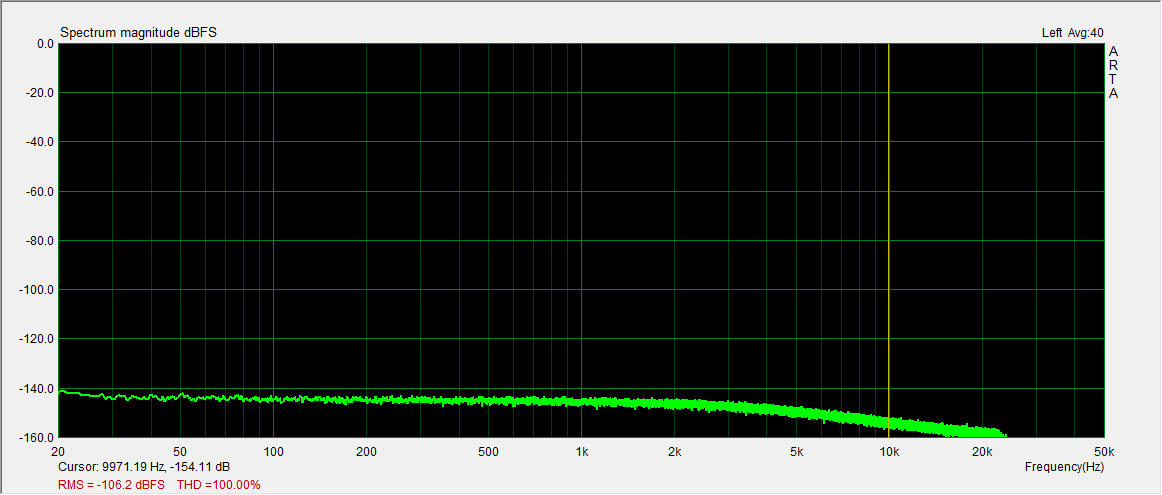Click the -60.0 magnitude axis label
The width and height of the screenshot is (1162, 495).
(x=40, y=191)
